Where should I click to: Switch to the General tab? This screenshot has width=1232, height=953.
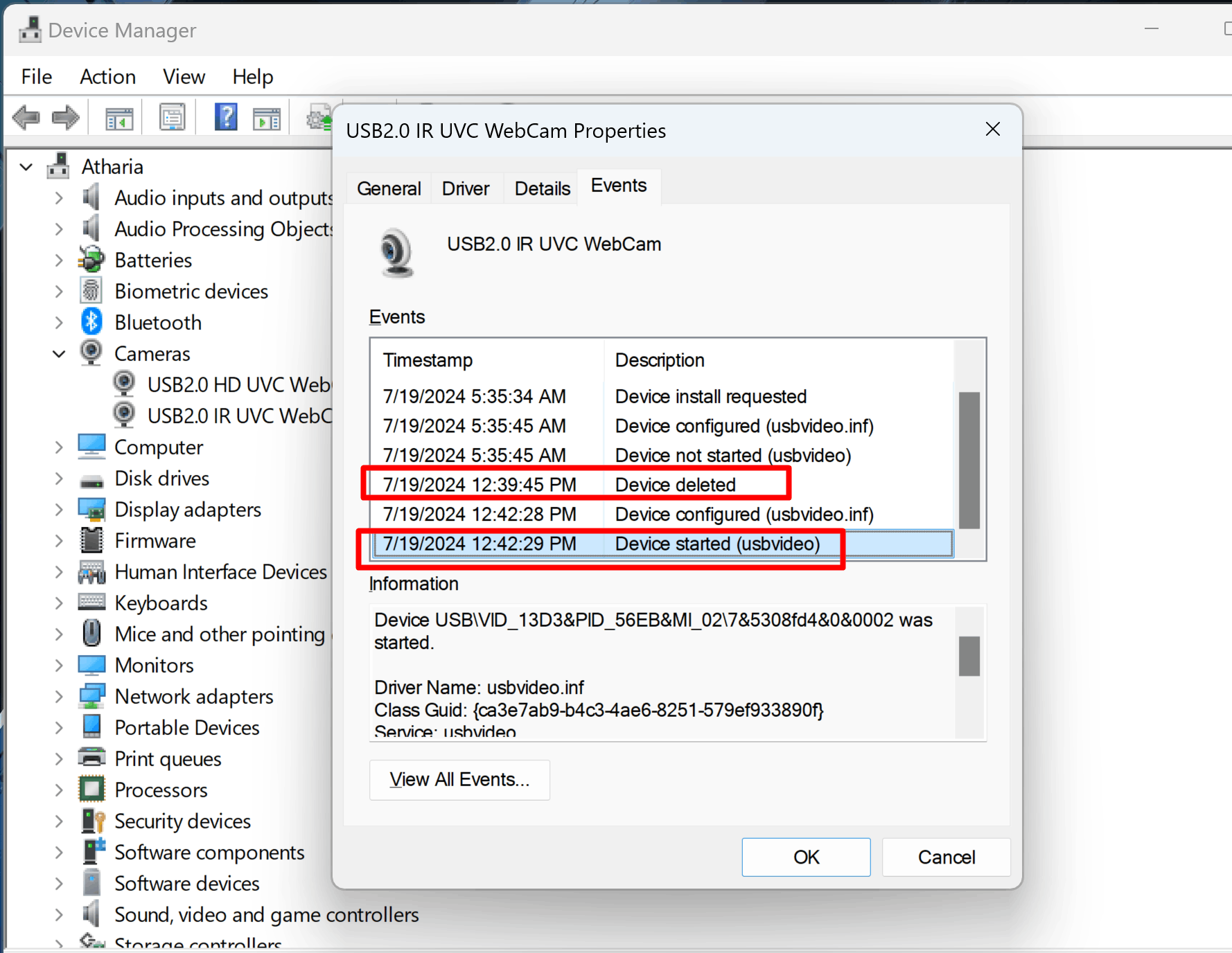pos(389,188)
